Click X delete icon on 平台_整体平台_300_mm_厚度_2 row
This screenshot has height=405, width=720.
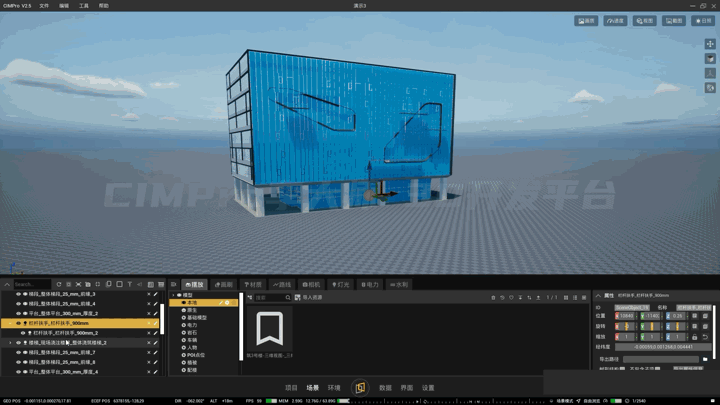148,314
